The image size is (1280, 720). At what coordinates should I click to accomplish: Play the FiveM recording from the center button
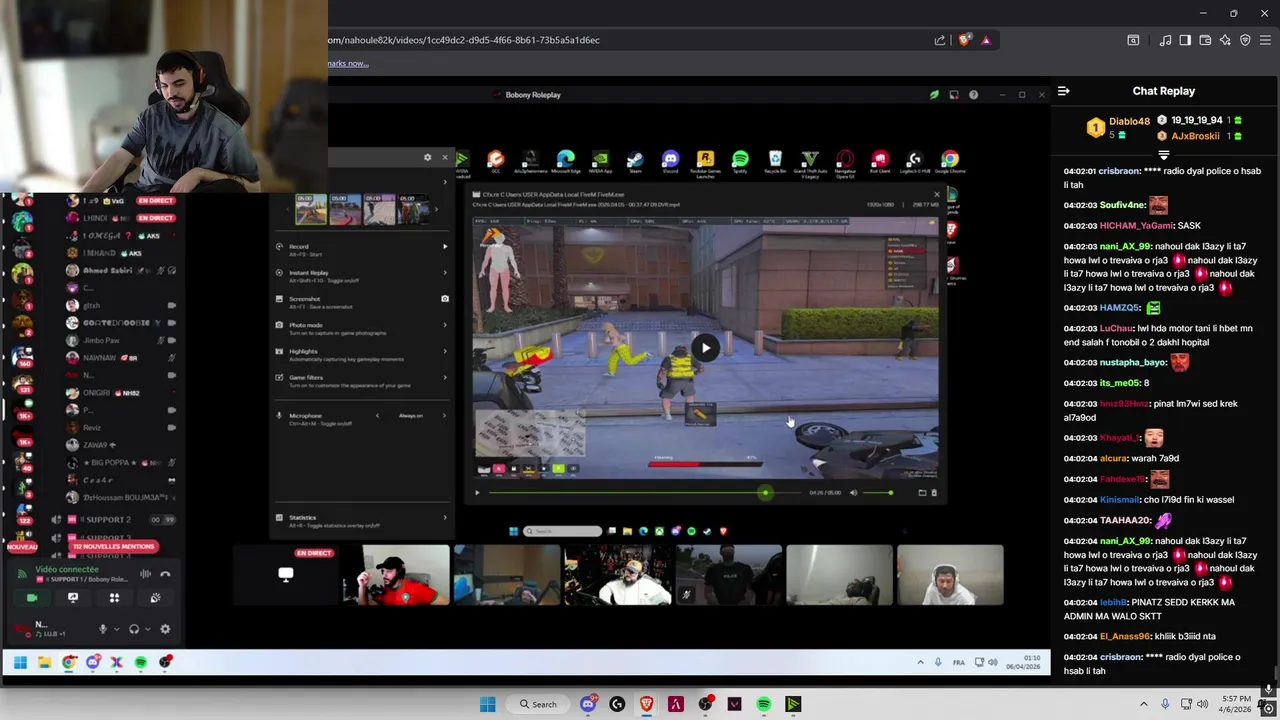point(705,348)
